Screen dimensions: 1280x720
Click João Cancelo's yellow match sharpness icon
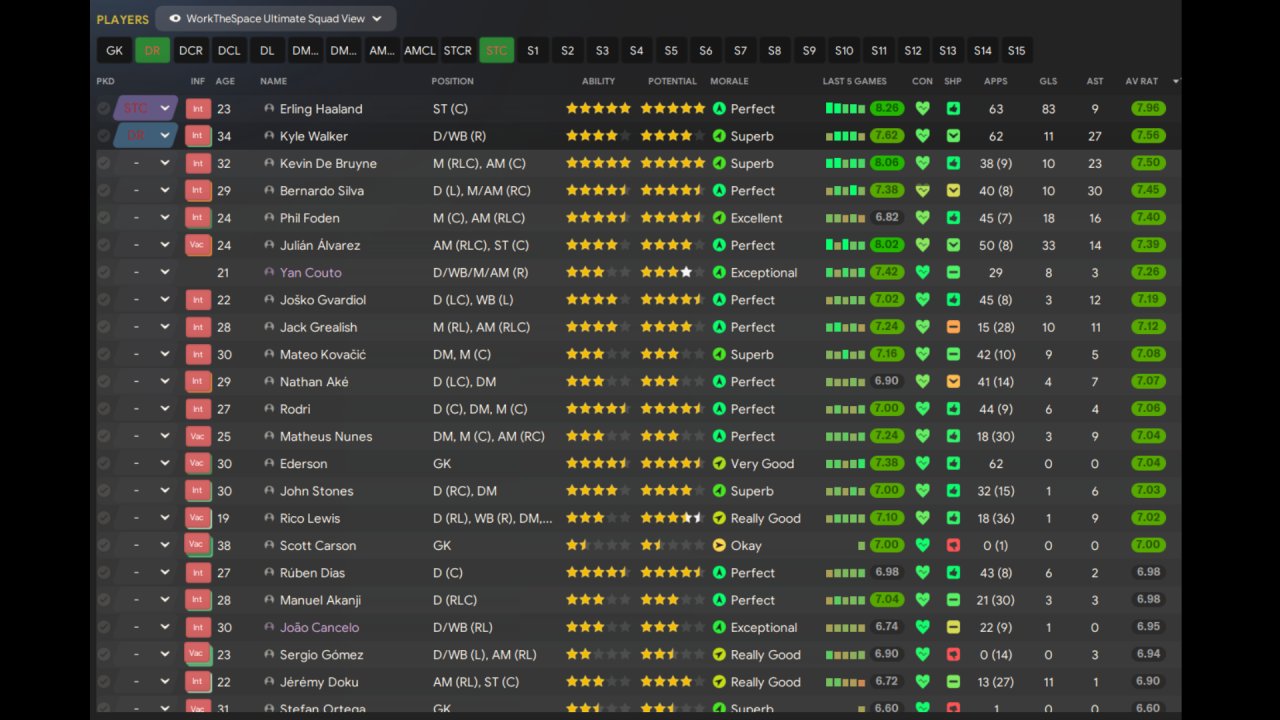point(953,628)
